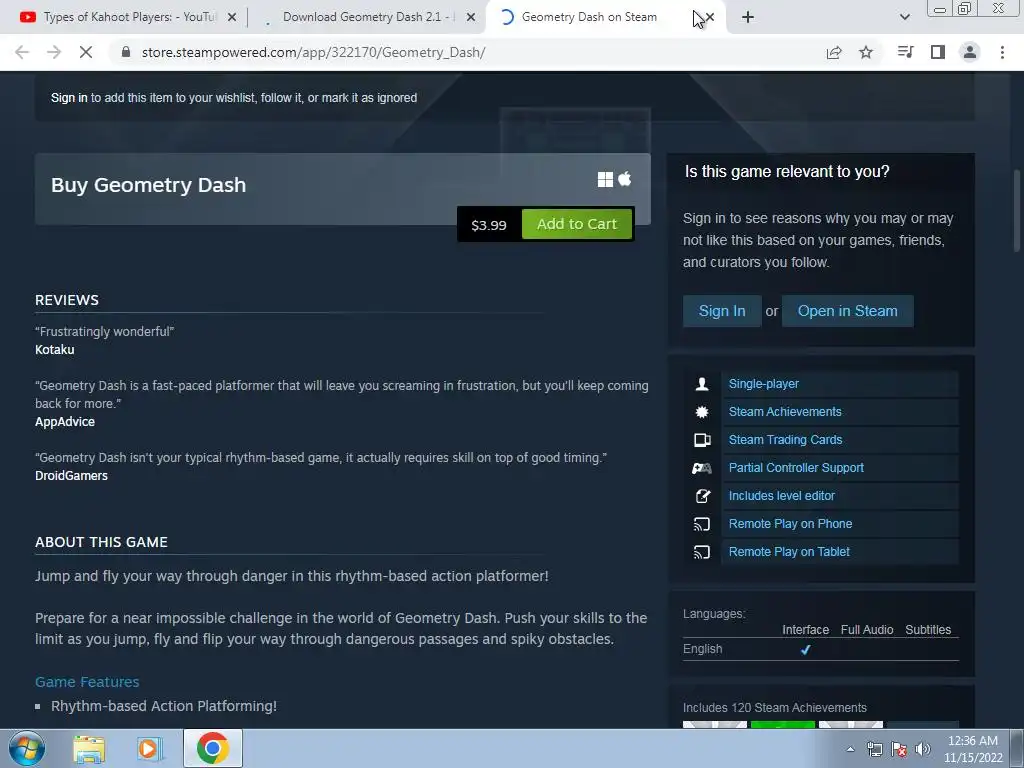Click the Apple macOS platform icon
The height and width of the screenshot is (768, 1024).
click(625, 179)
